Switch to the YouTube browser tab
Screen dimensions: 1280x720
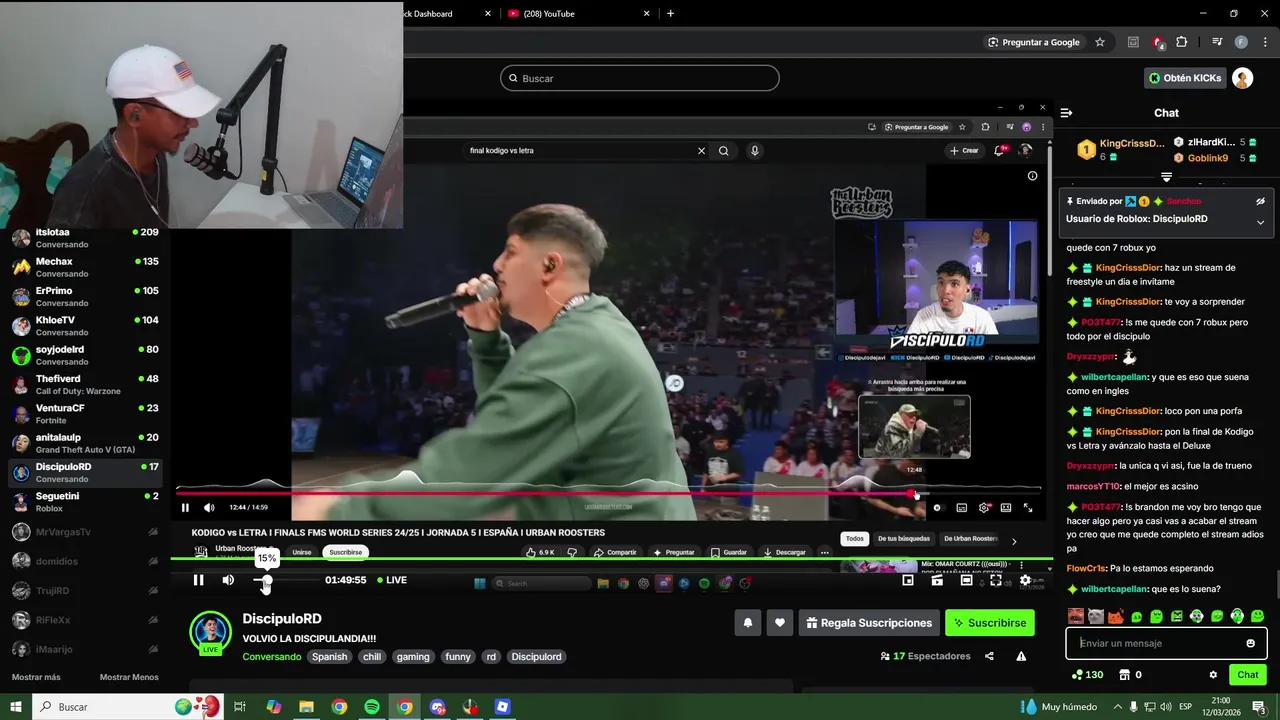580,13
